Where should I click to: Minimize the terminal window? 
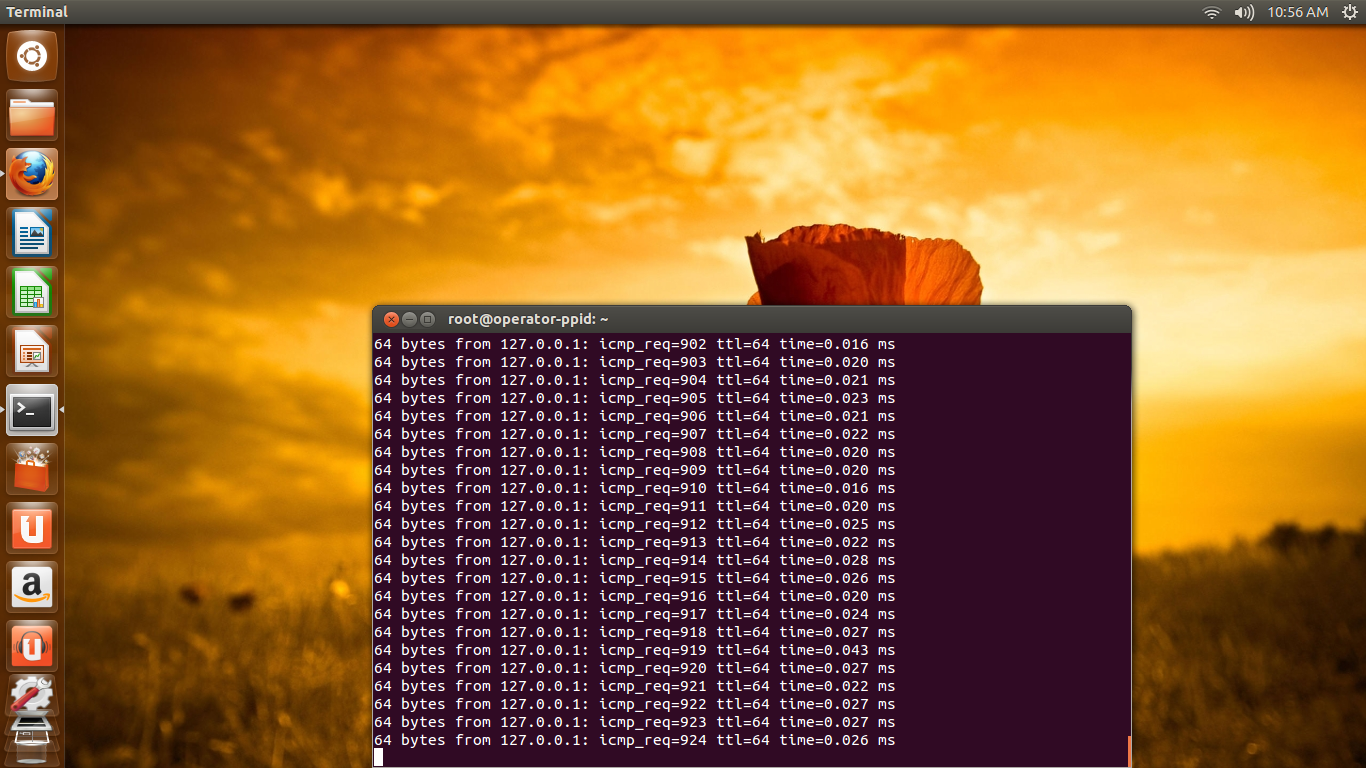[409, 319]
